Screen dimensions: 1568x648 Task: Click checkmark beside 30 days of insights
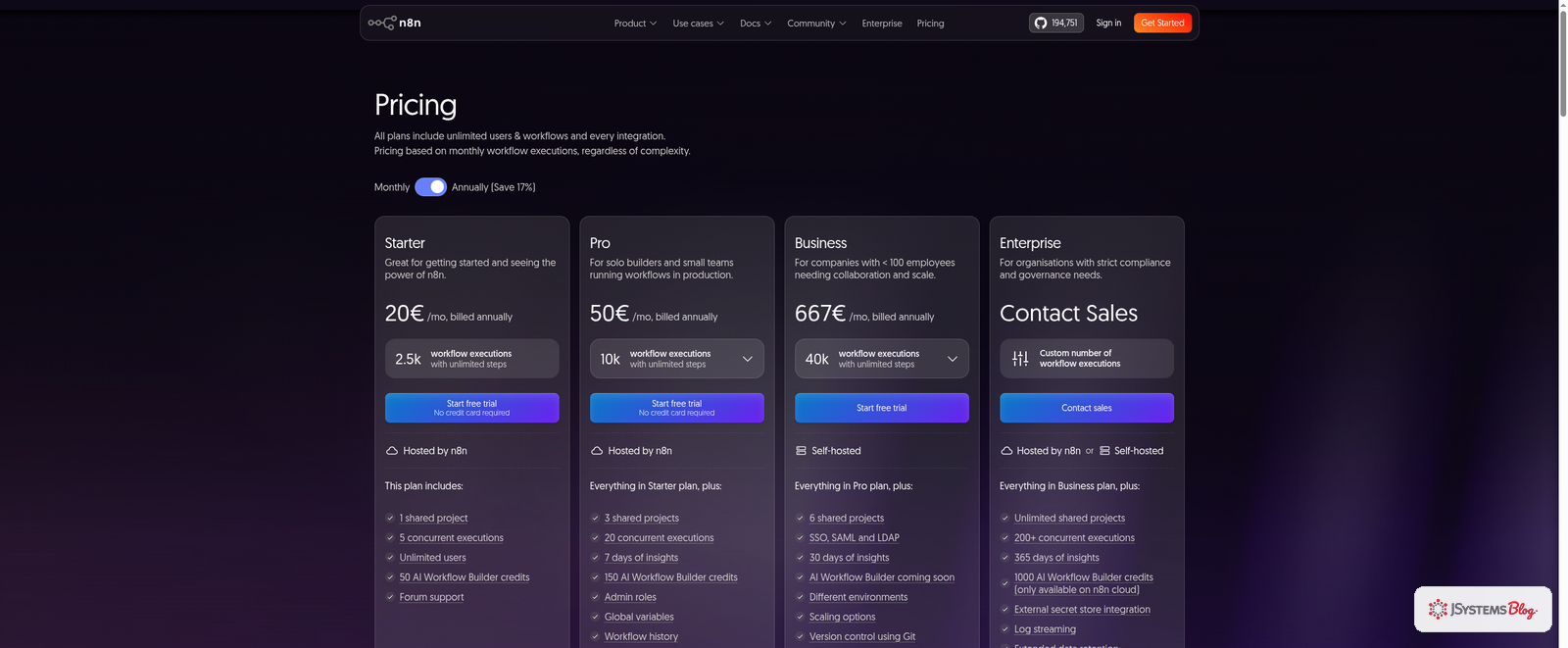coord(800,558)
